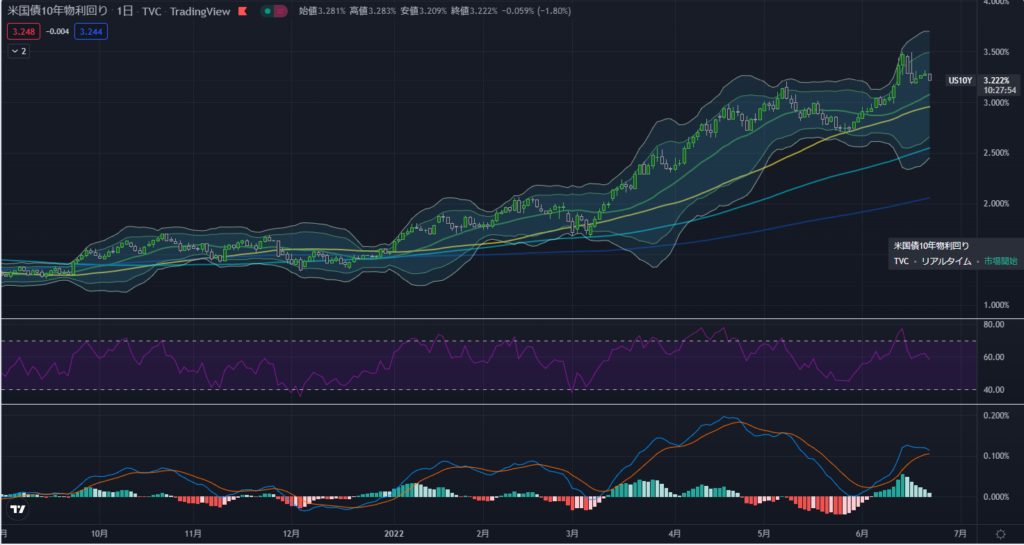
Task: Open chart settings gear at bottom-right
Action: (1001, 534)
